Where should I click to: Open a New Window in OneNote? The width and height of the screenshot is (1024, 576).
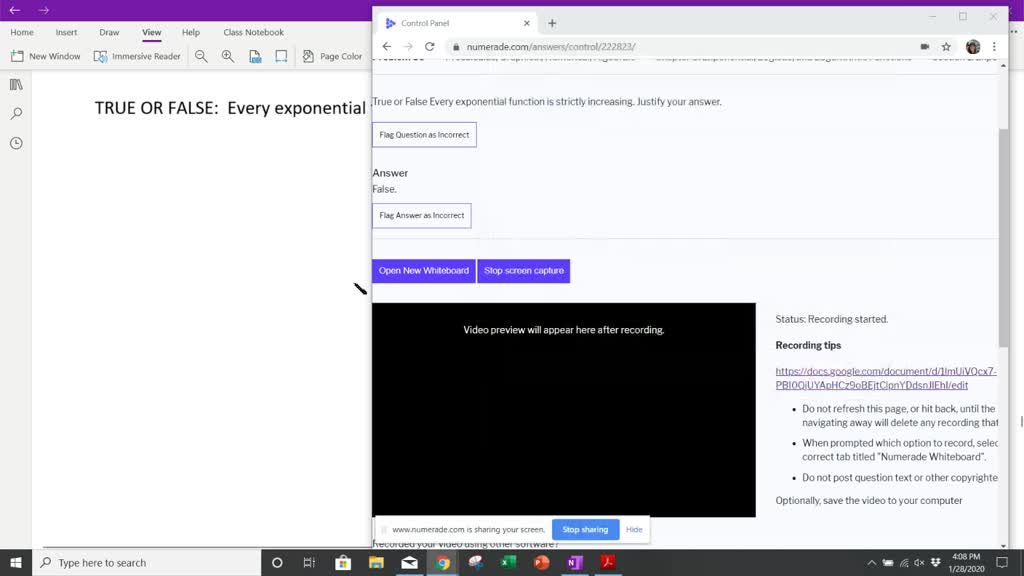point(45,56)
